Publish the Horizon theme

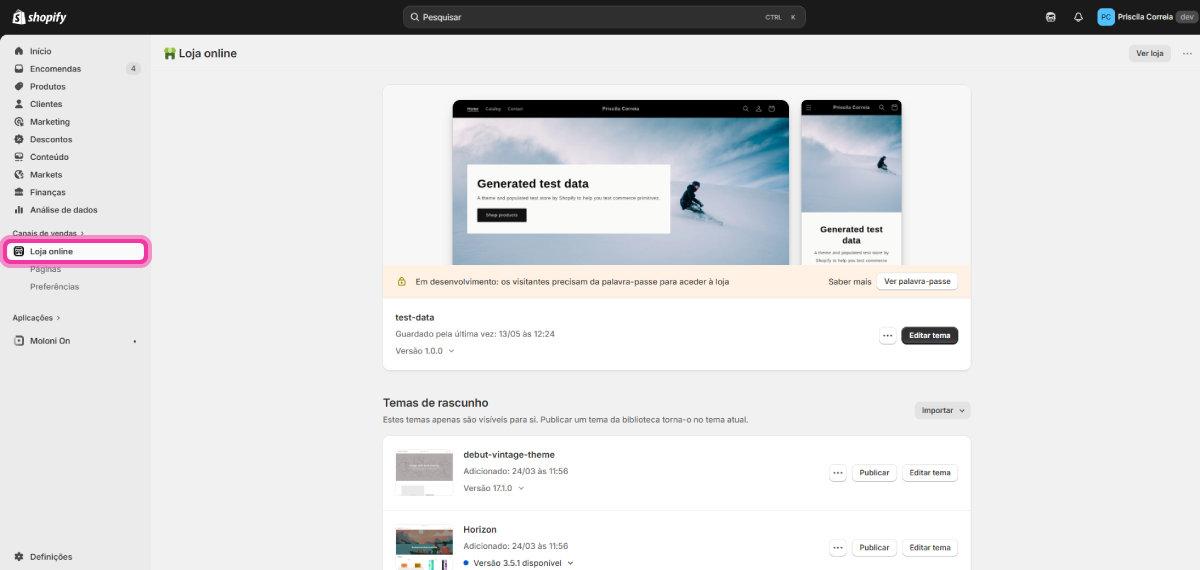874,548
